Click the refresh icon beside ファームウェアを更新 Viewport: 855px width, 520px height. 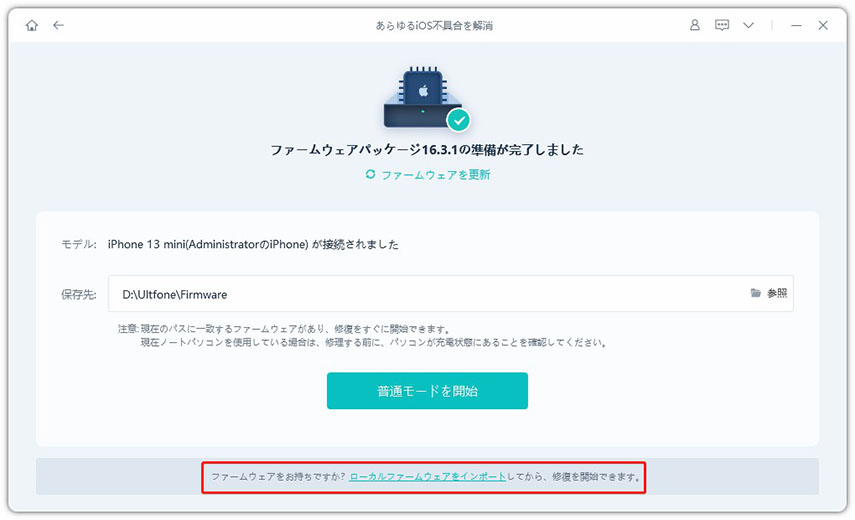click(370, 174)
